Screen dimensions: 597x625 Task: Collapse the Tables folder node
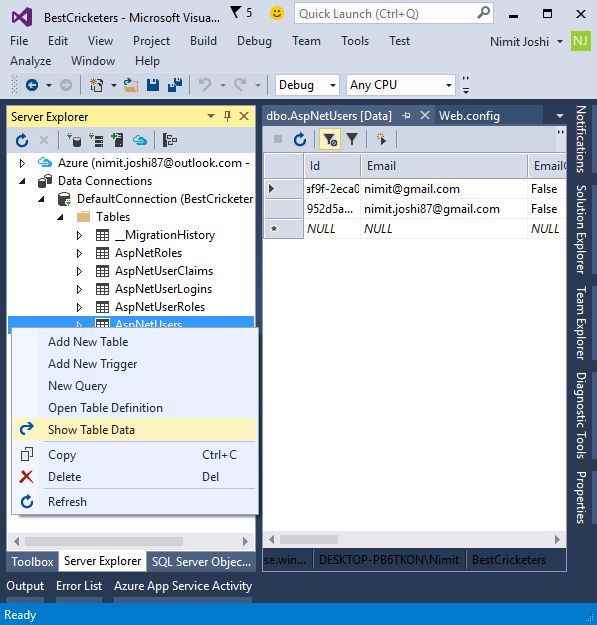60,217
